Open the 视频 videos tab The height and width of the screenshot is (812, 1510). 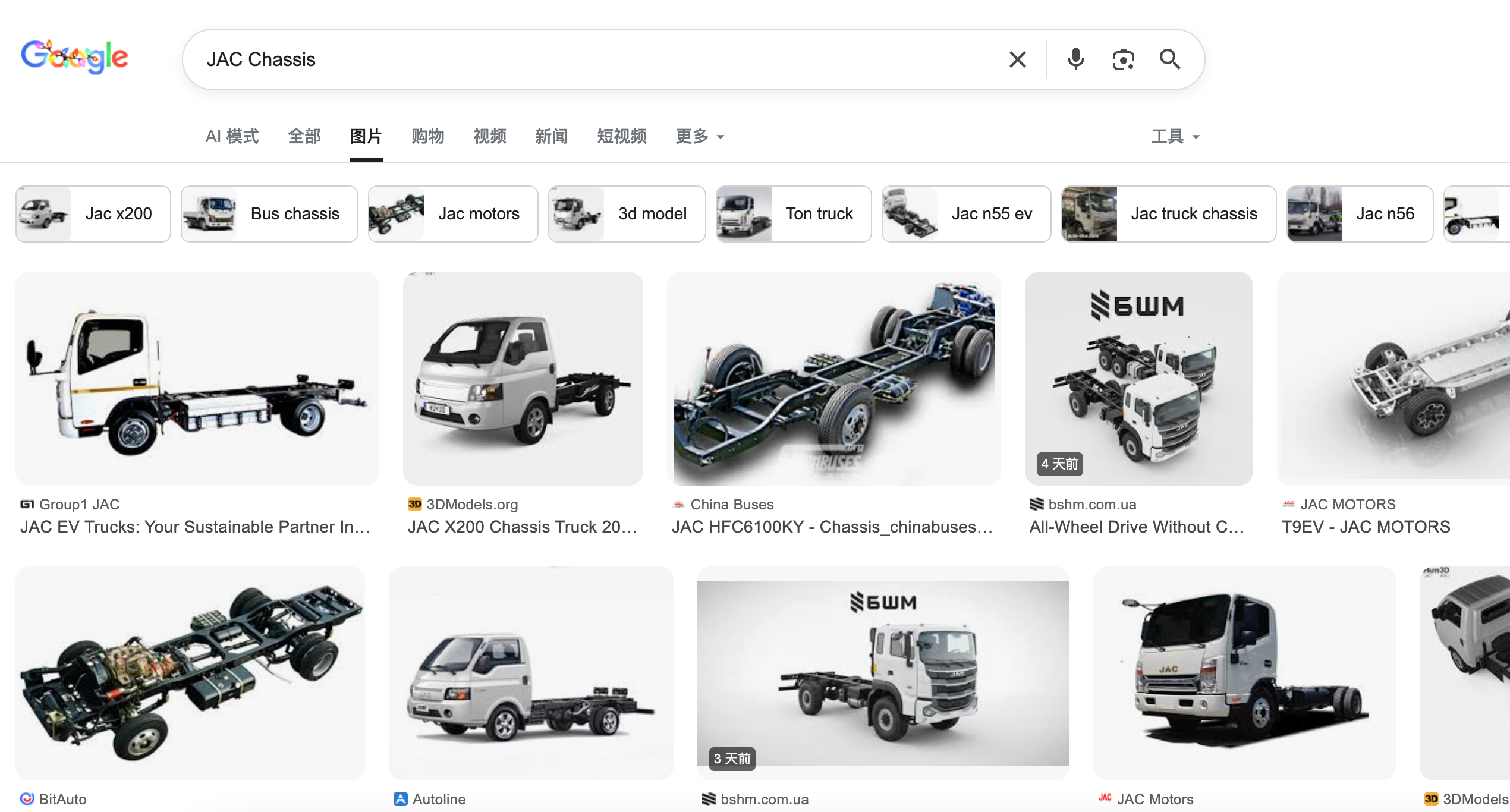tap(490, 136)
